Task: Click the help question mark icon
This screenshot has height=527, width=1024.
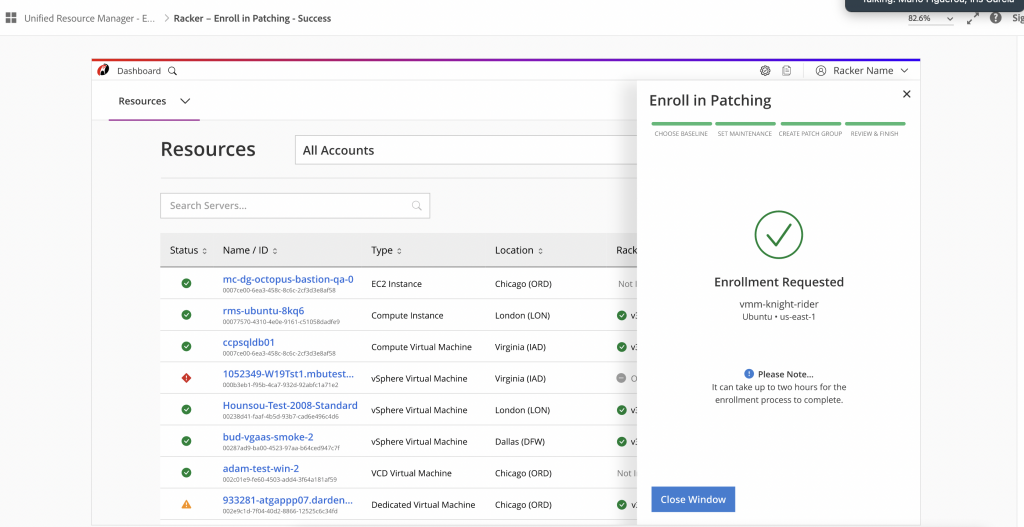Action: point(995,18)
